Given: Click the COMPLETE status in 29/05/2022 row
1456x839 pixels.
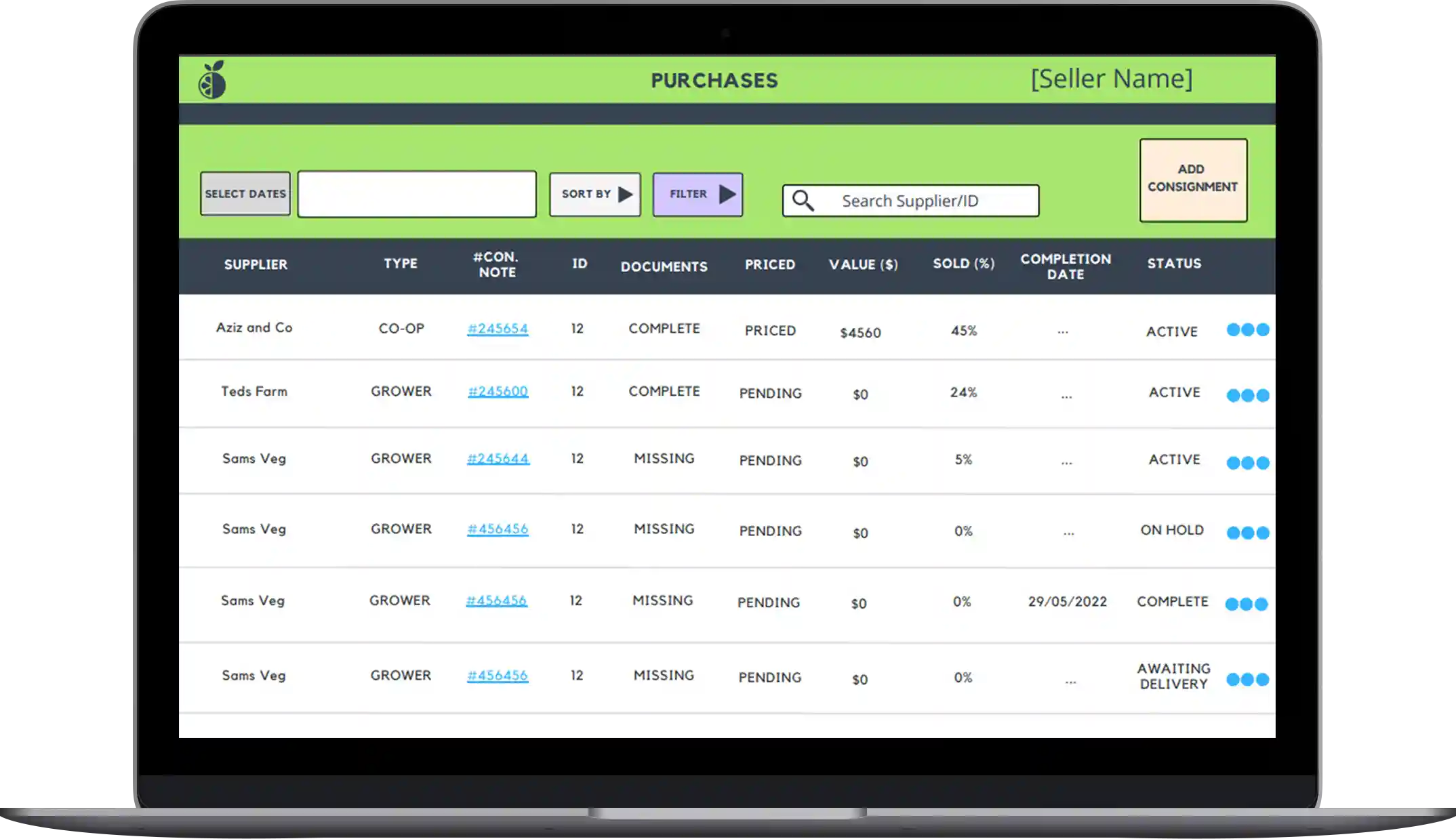Looking at the screenshot, I should 1173,602.
